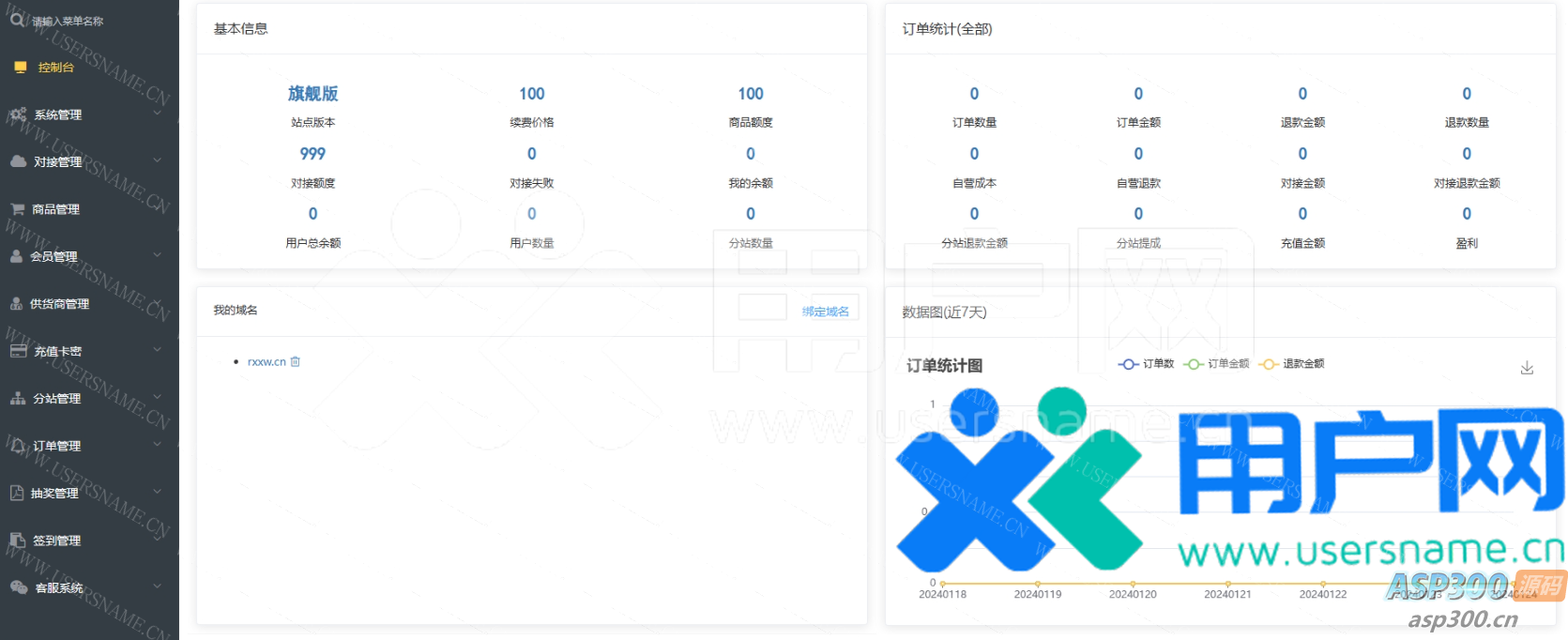The width and height of the screenshot is (1568, 640).
Task: Click the 供货商管理 supplier icon
Action: pyautogui.click(x=17, y=303)
